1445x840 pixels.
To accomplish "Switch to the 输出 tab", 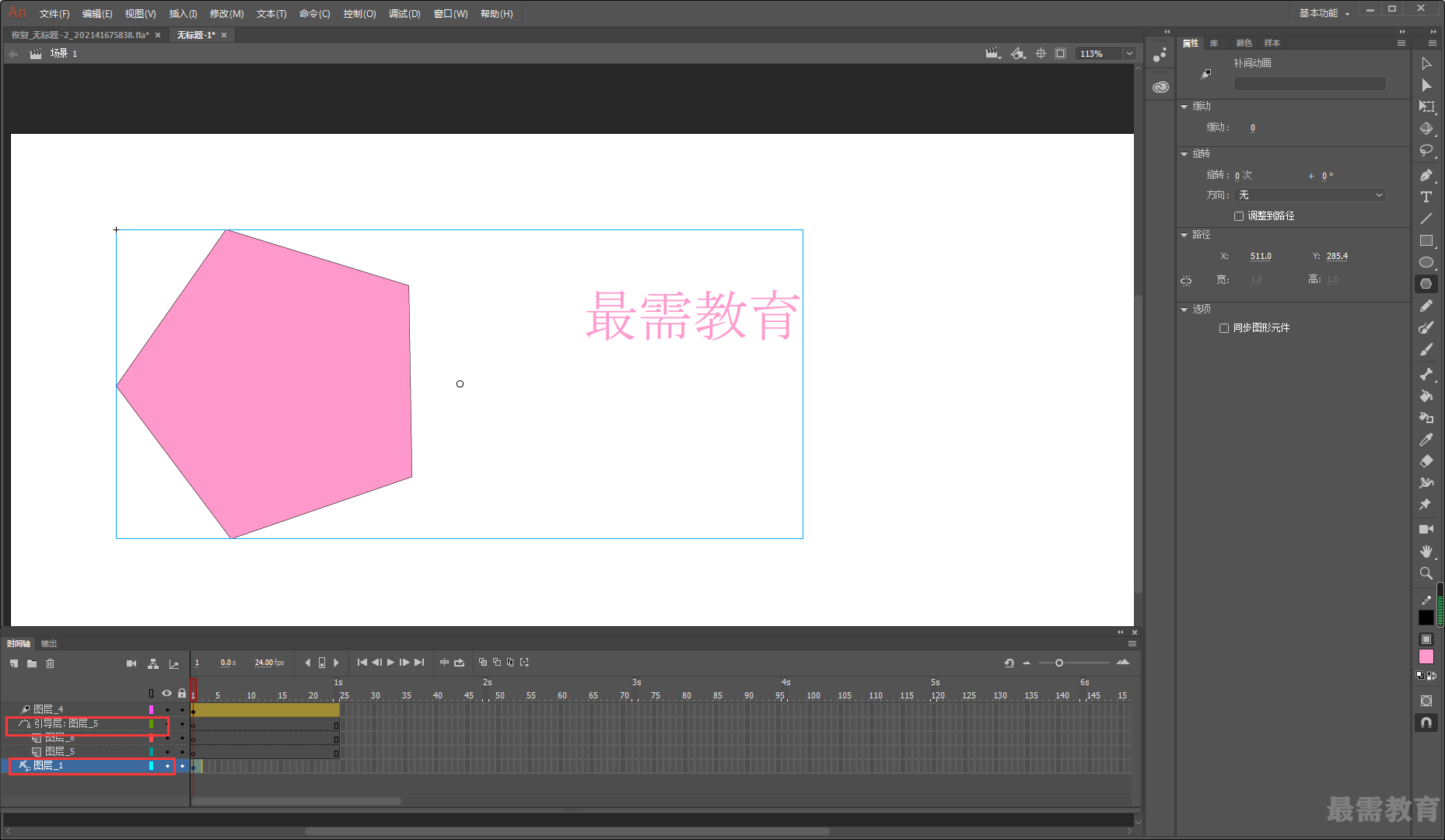I will (49, 644).
